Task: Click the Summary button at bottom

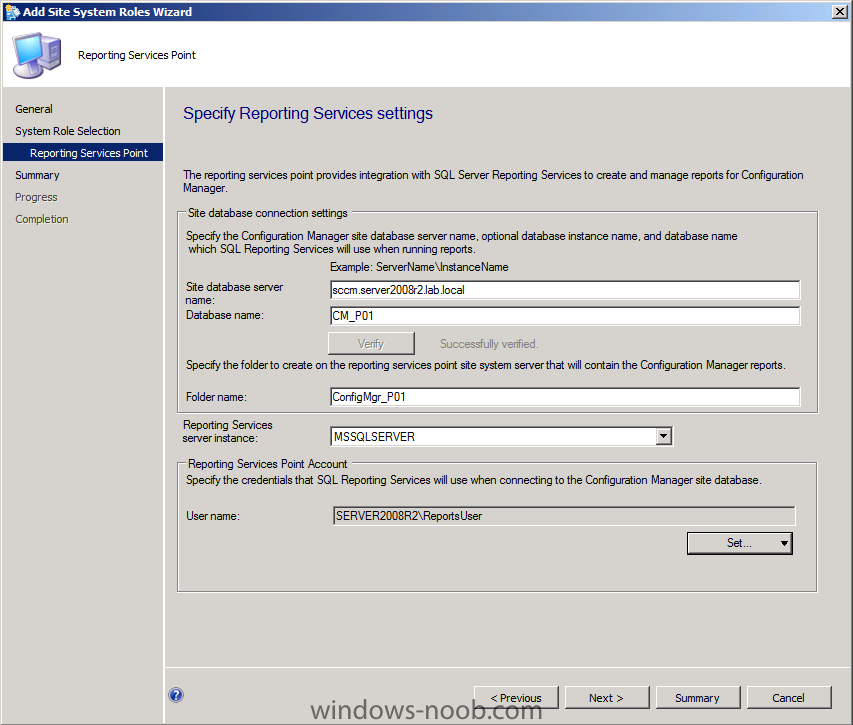Action: point(697,697)
